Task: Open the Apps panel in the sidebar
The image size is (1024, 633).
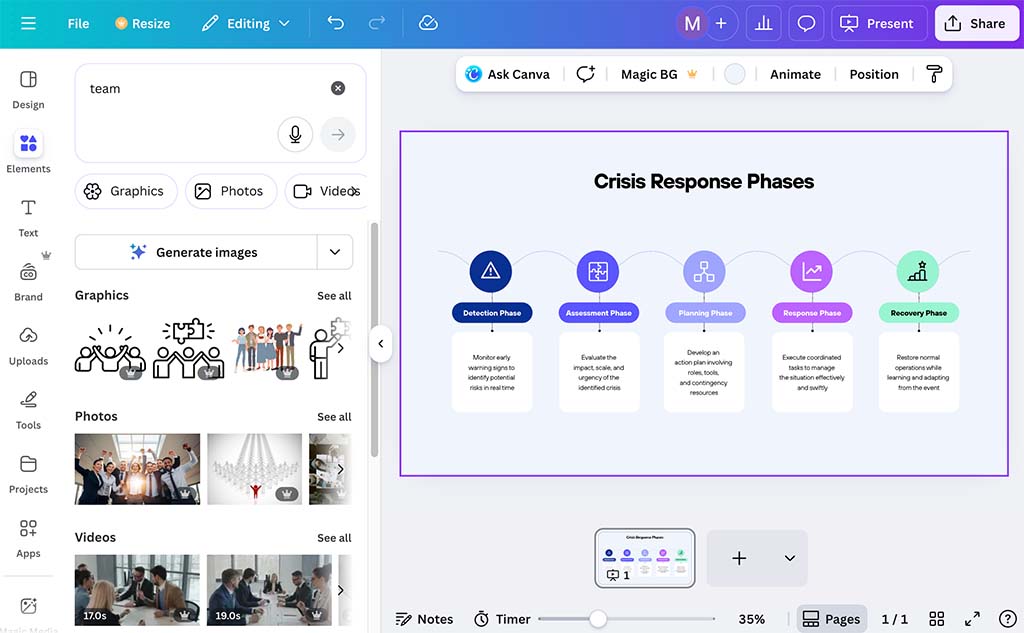Action: coord(28,536)
